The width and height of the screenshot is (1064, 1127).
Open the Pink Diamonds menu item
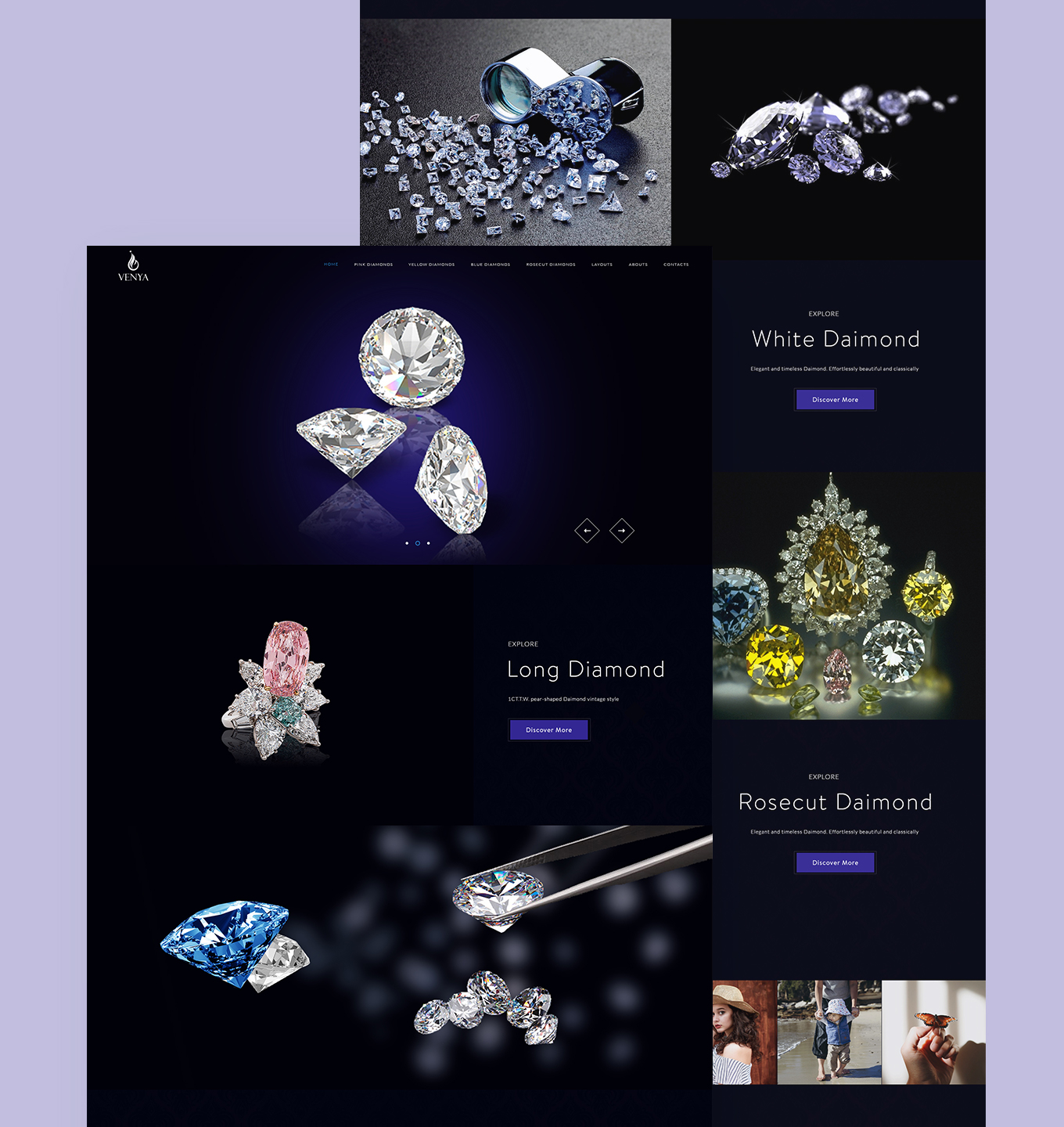(373, 265)
